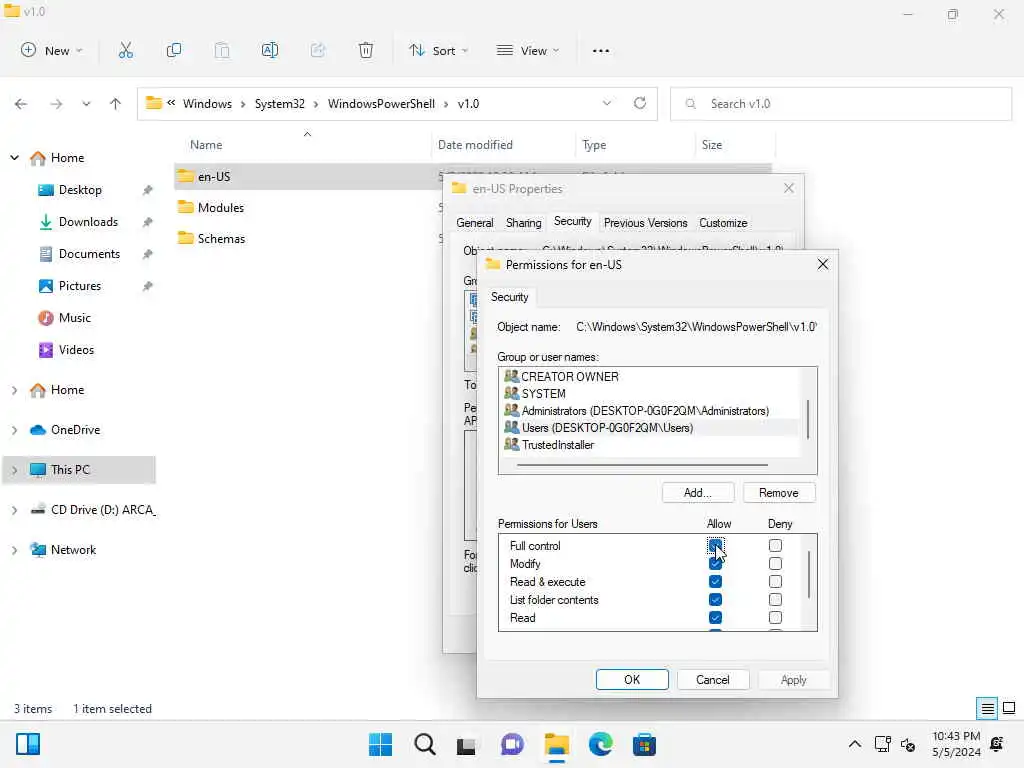Select CREATOR OWNER in group list
The width and height of the screenshot is (1024, 768).
pos(650,377)
